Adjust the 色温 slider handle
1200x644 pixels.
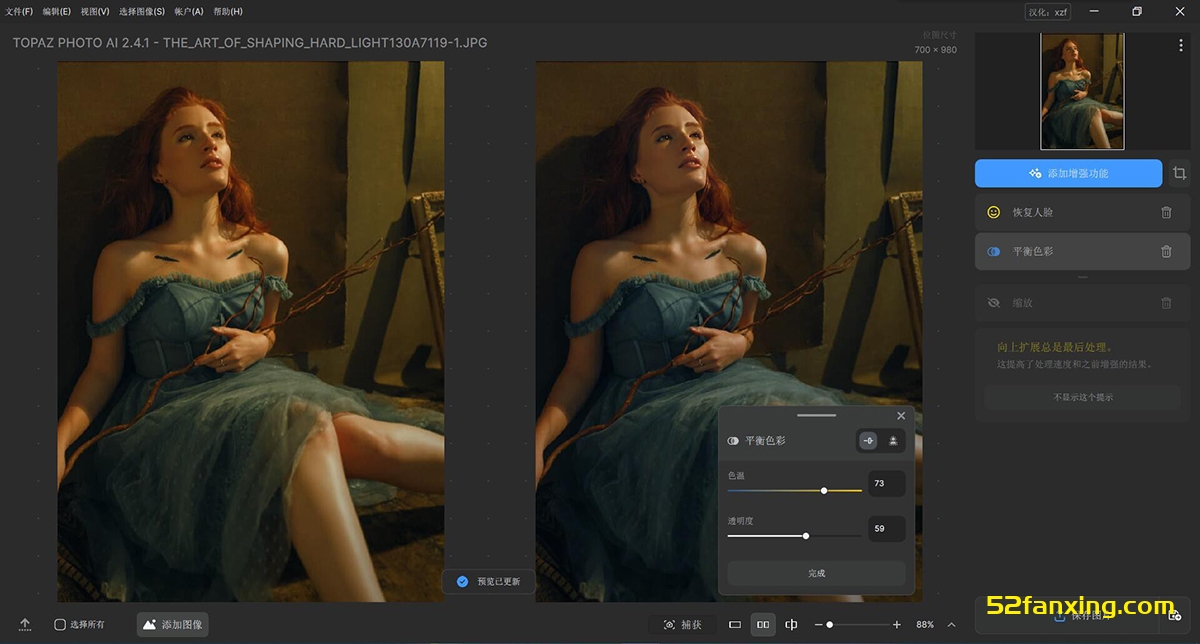tap(824, 491)
